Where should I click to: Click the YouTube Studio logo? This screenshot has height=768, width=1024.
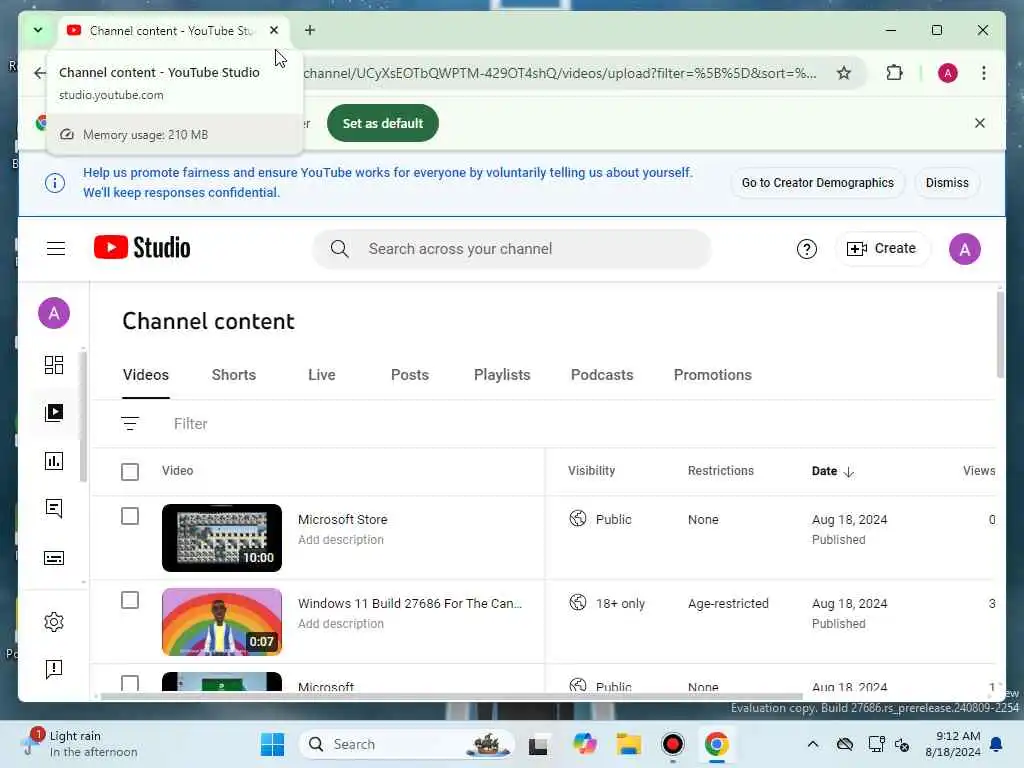coord(142,248)
